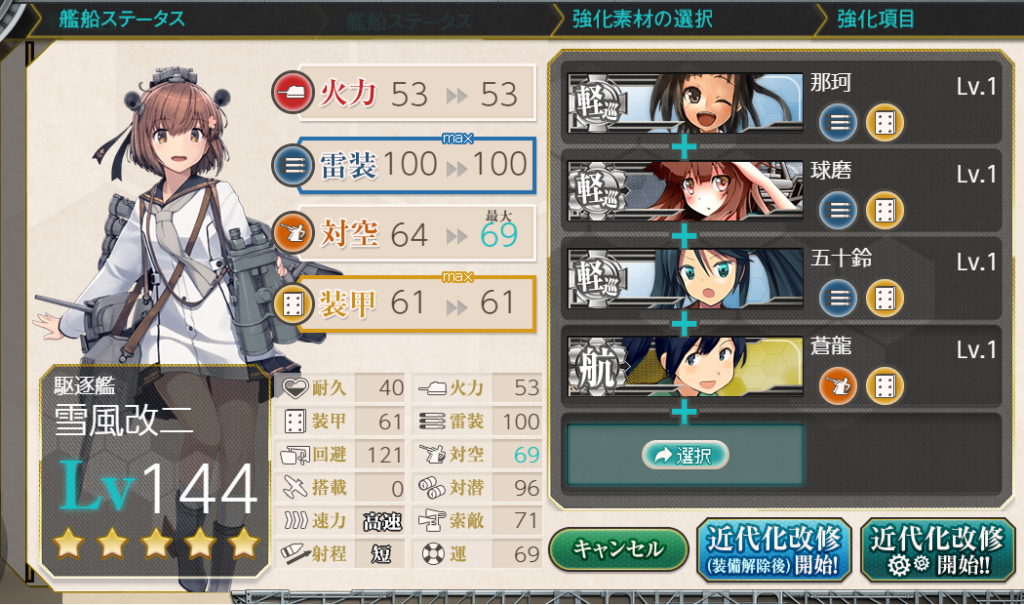1024x605 pixels.
Task: Click the blue torpedo (雷装) stat icon
Action: point(292,165)
